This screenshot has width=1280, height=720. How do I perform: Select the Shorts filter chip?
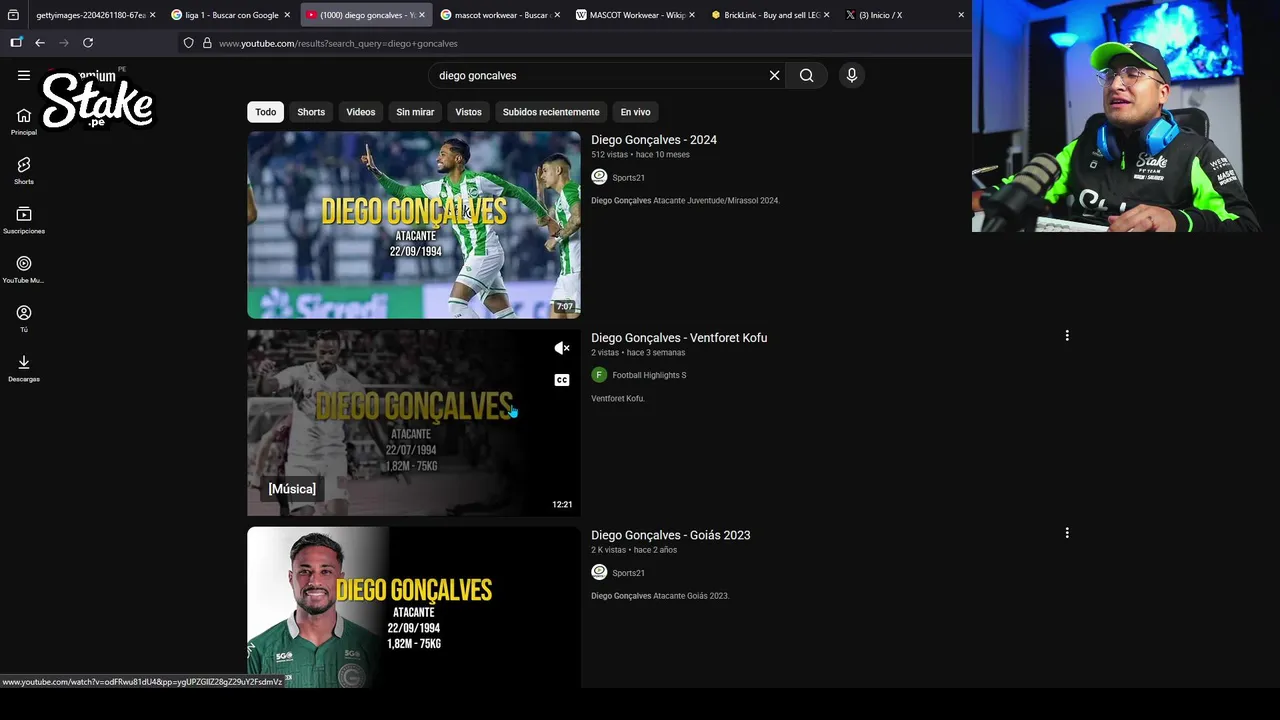(311, 112)
